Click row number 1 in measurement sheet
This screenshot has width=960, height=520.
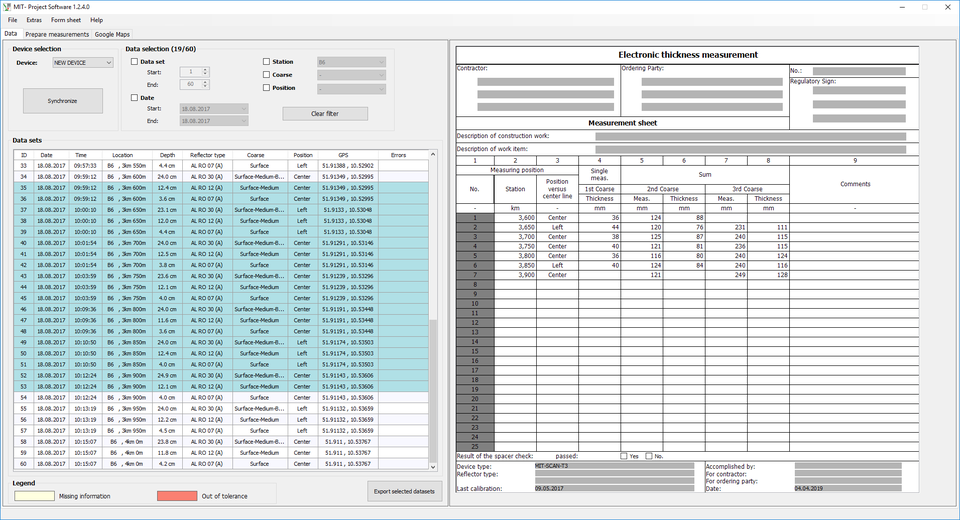474,217
